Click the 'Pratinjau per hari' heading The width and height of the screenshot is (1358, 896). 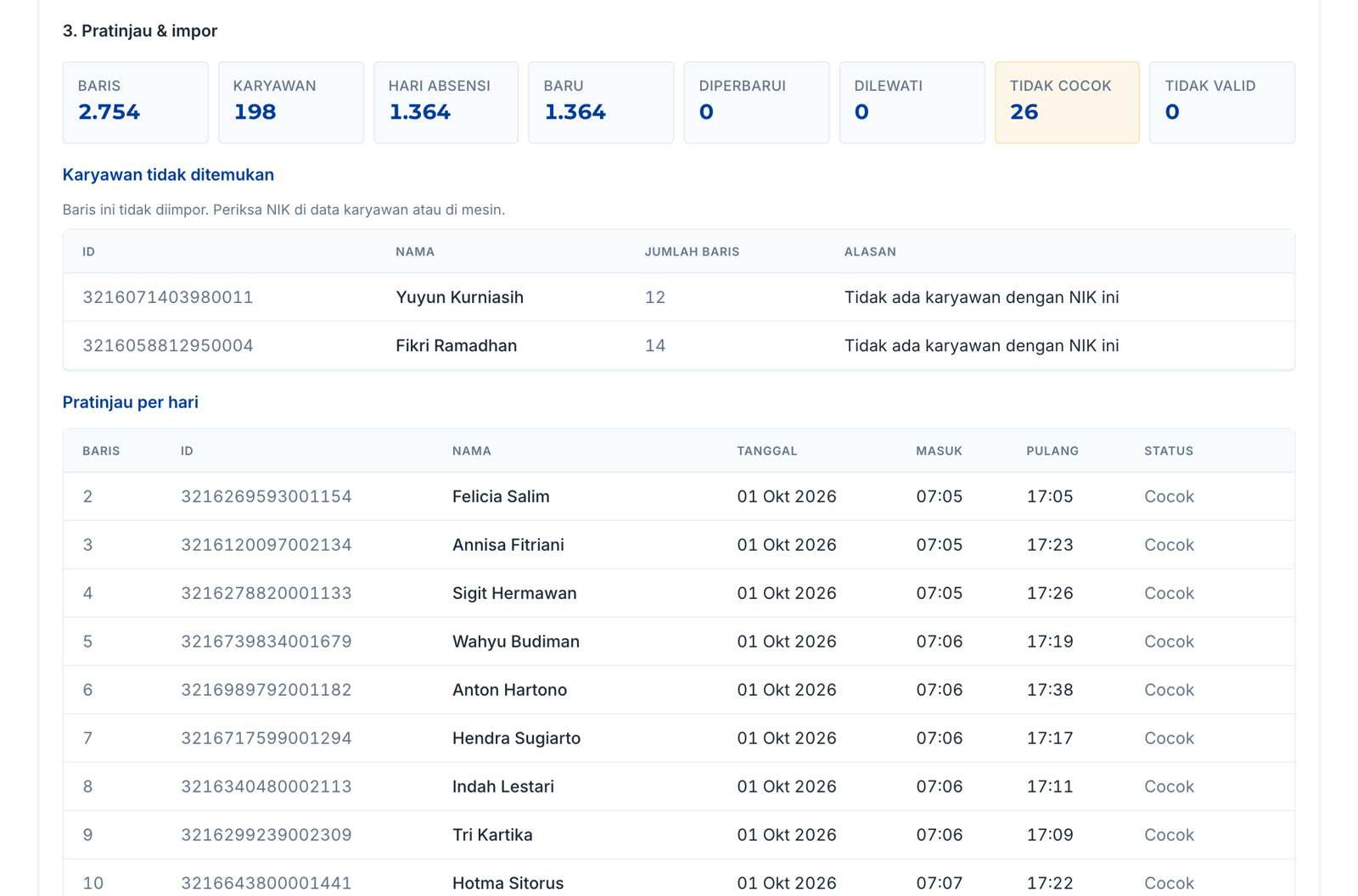[131, 402]
